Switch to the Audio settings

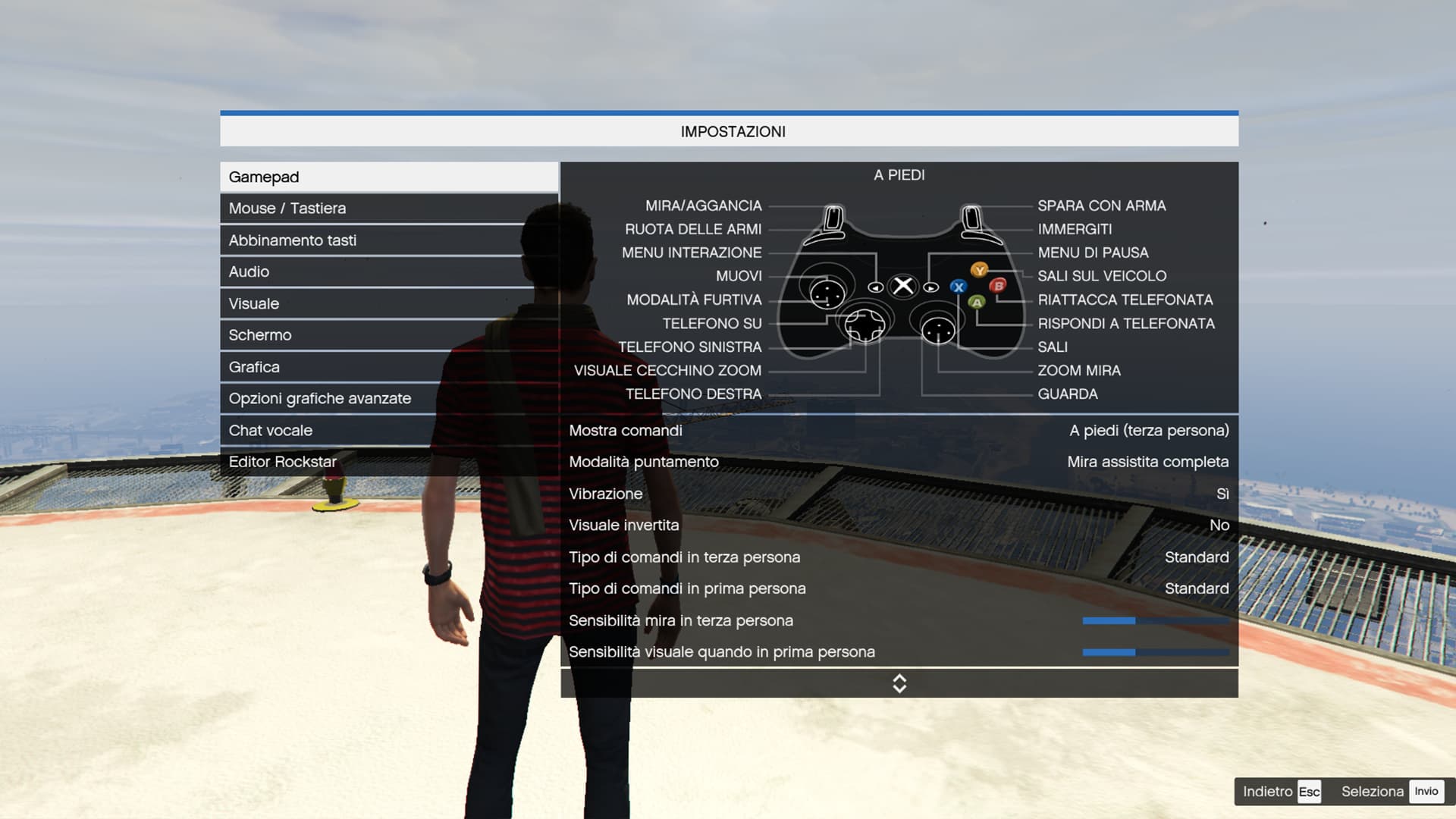pos(389,271)
